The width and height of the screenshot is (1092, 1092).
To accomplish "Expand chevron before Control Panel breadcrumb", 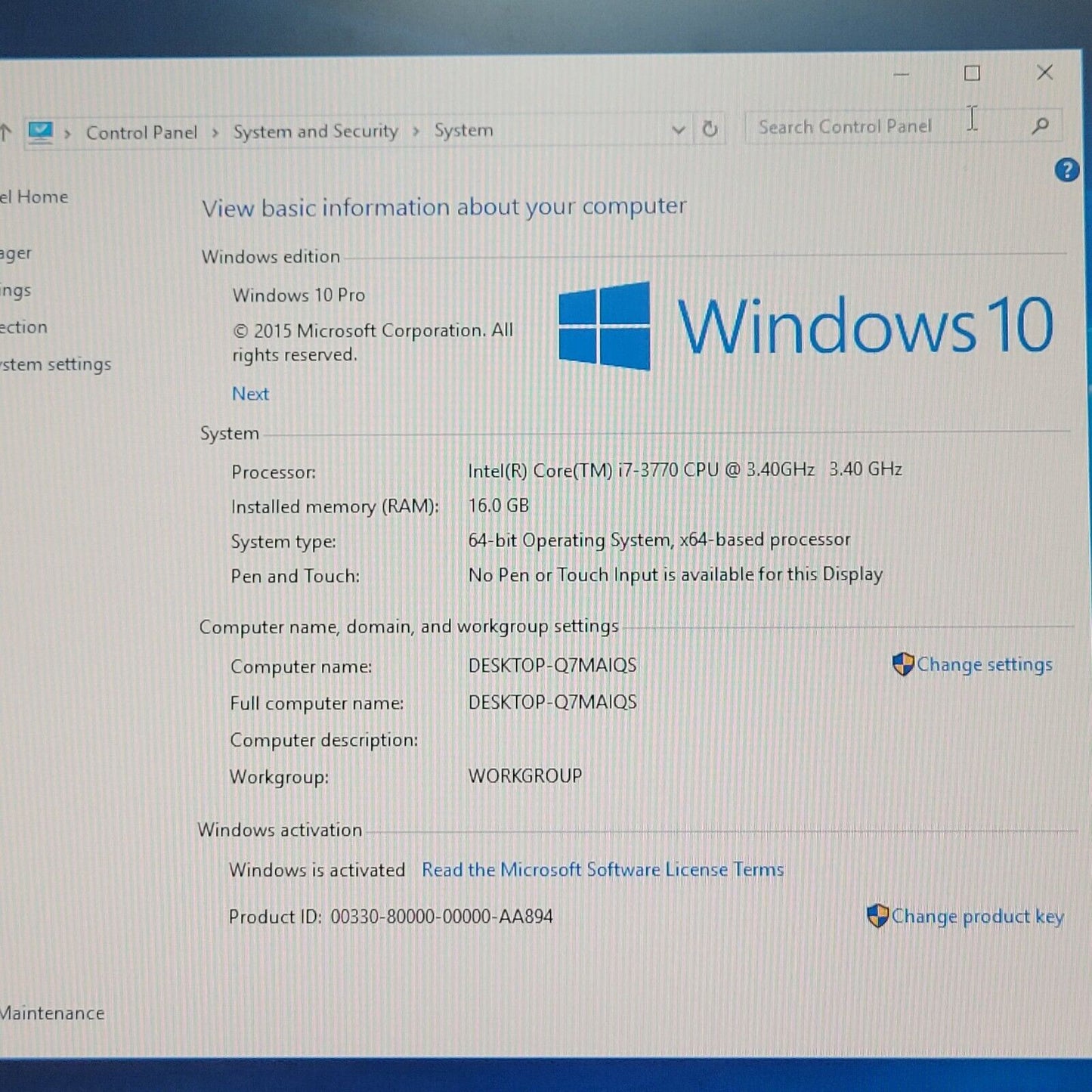I will click(67, 134).
